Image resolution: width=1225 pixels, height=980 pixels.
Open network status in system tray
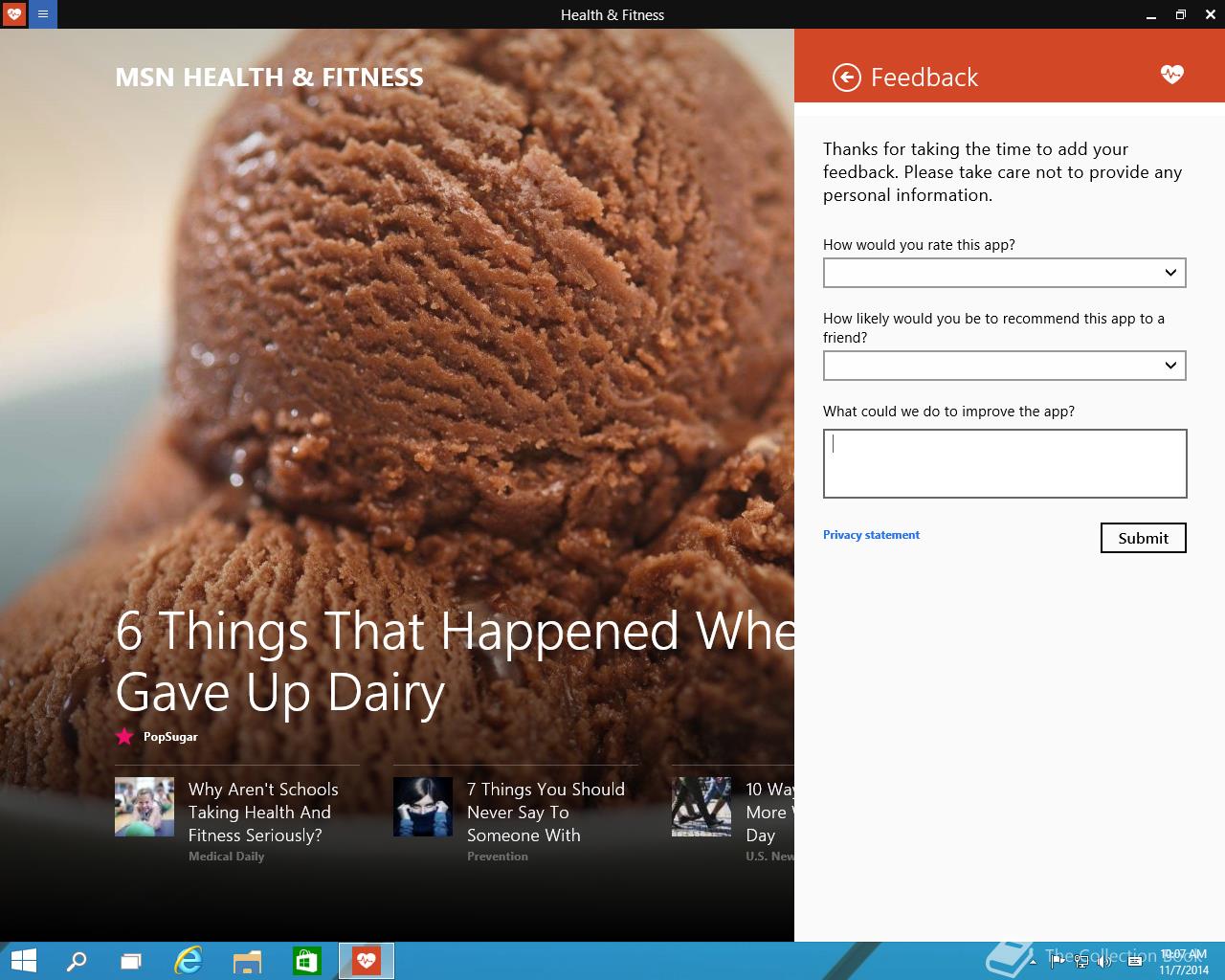point(1081,961)
